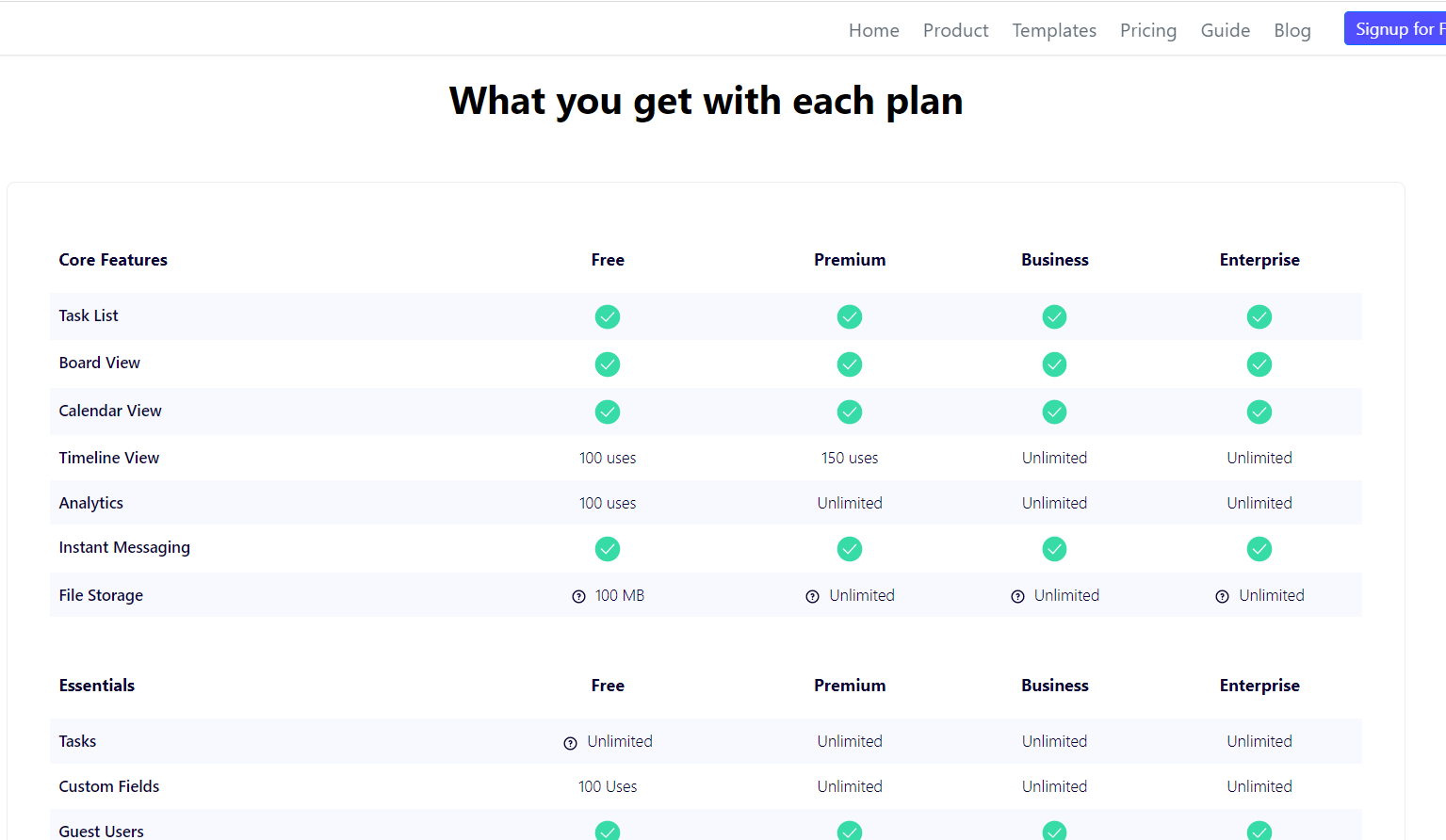Screen dimensions: 1446x840
Task: Click Unlimited under Enterprise Timeline View
Action: pos(1259,458)
